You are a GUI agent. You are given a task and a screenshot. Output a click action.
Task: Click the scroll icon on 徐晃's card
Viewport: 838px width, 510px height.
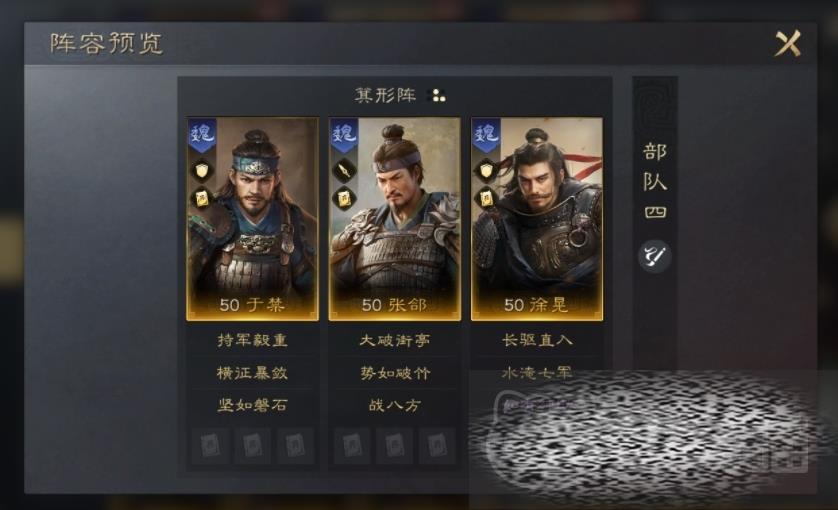pos(486,199)
